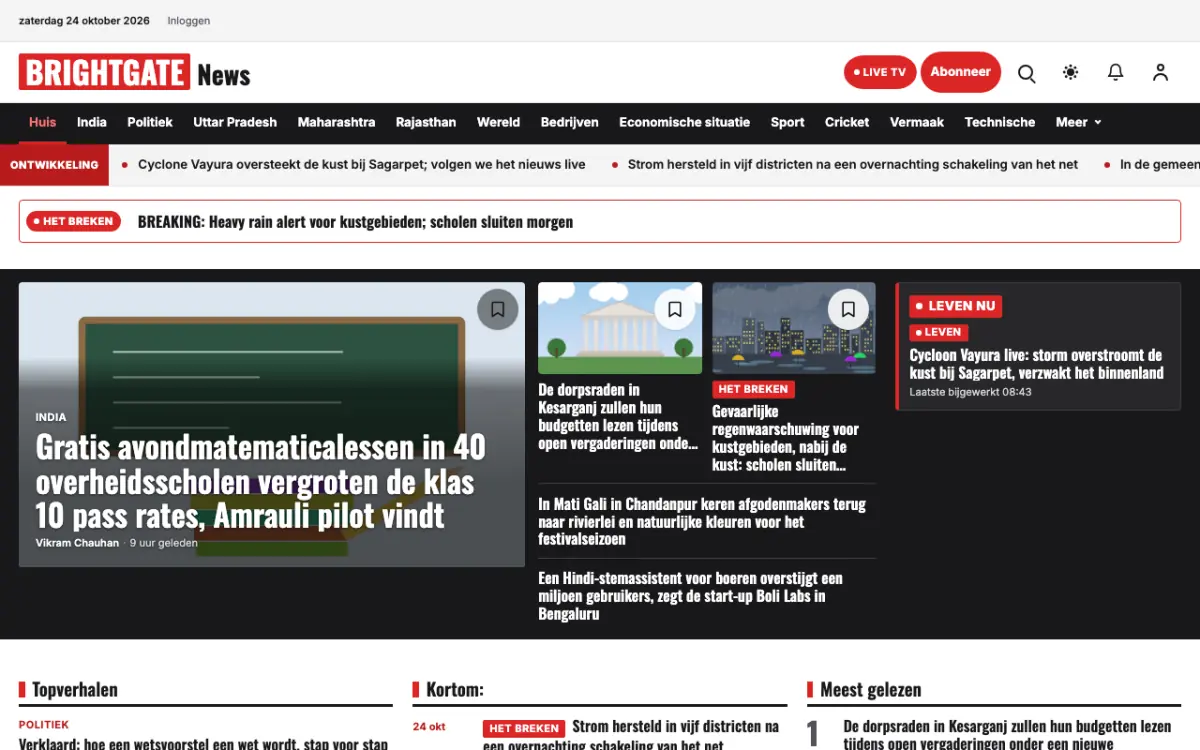
Task: Click INDIA category tag on lead story
Action: pyautogui.click(x=51, y=417)
